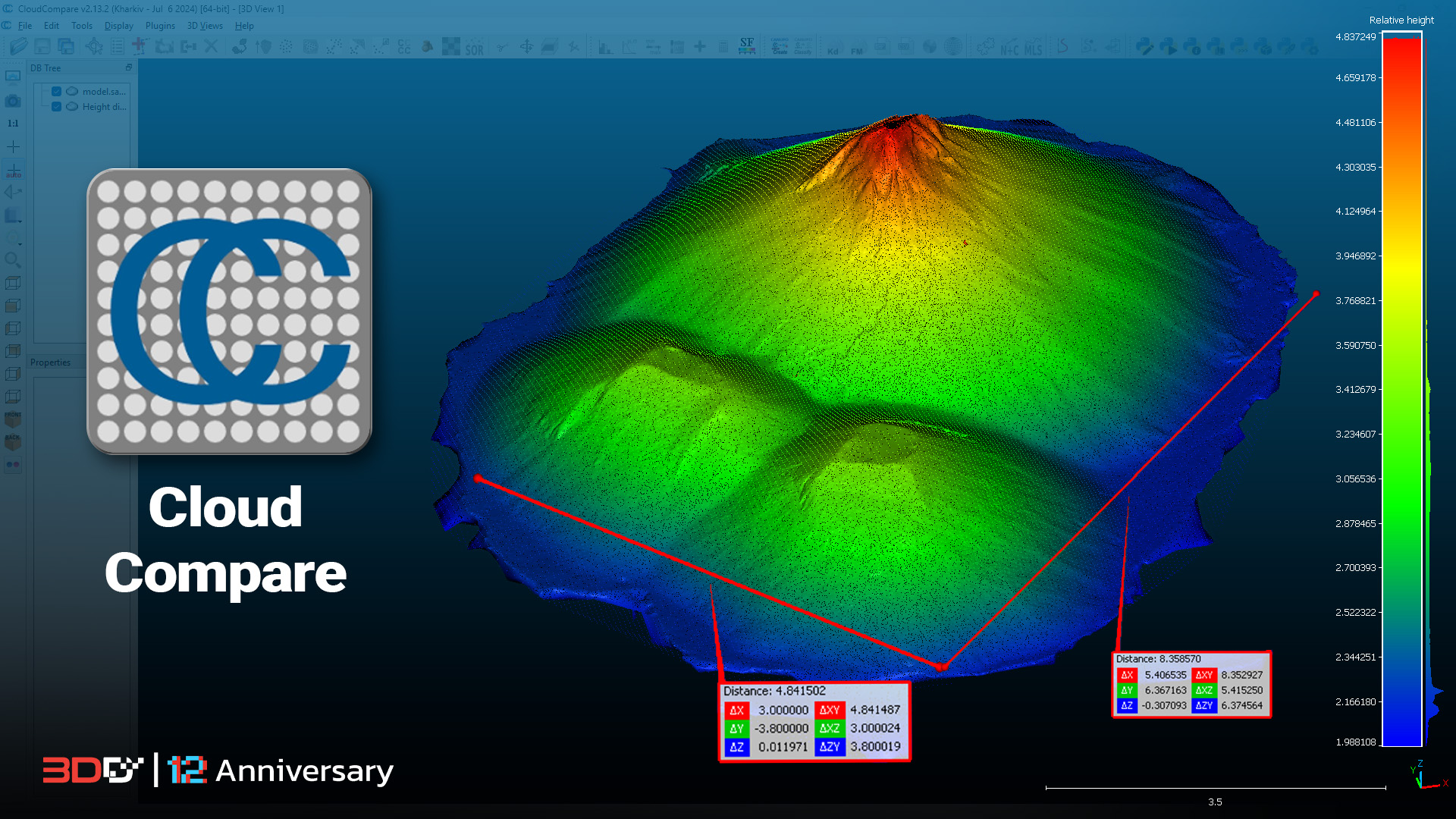Image resolution: width=1456 pixels, height=819 pixels.
Task: Click the camera snapshot sidebar icon
Action: tap(13, 101)
